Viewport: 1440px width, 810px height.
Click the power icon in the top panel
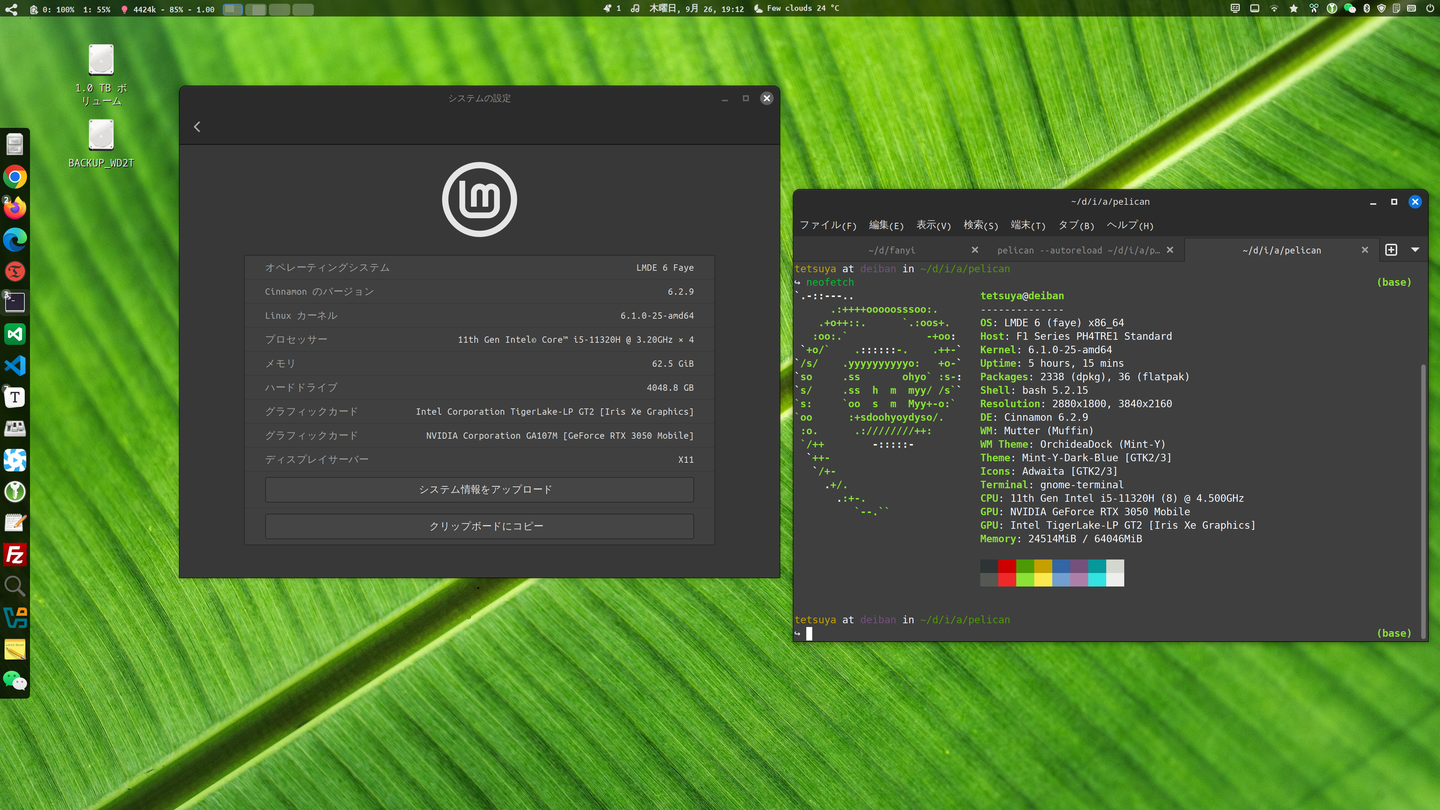click(1429, 8)
